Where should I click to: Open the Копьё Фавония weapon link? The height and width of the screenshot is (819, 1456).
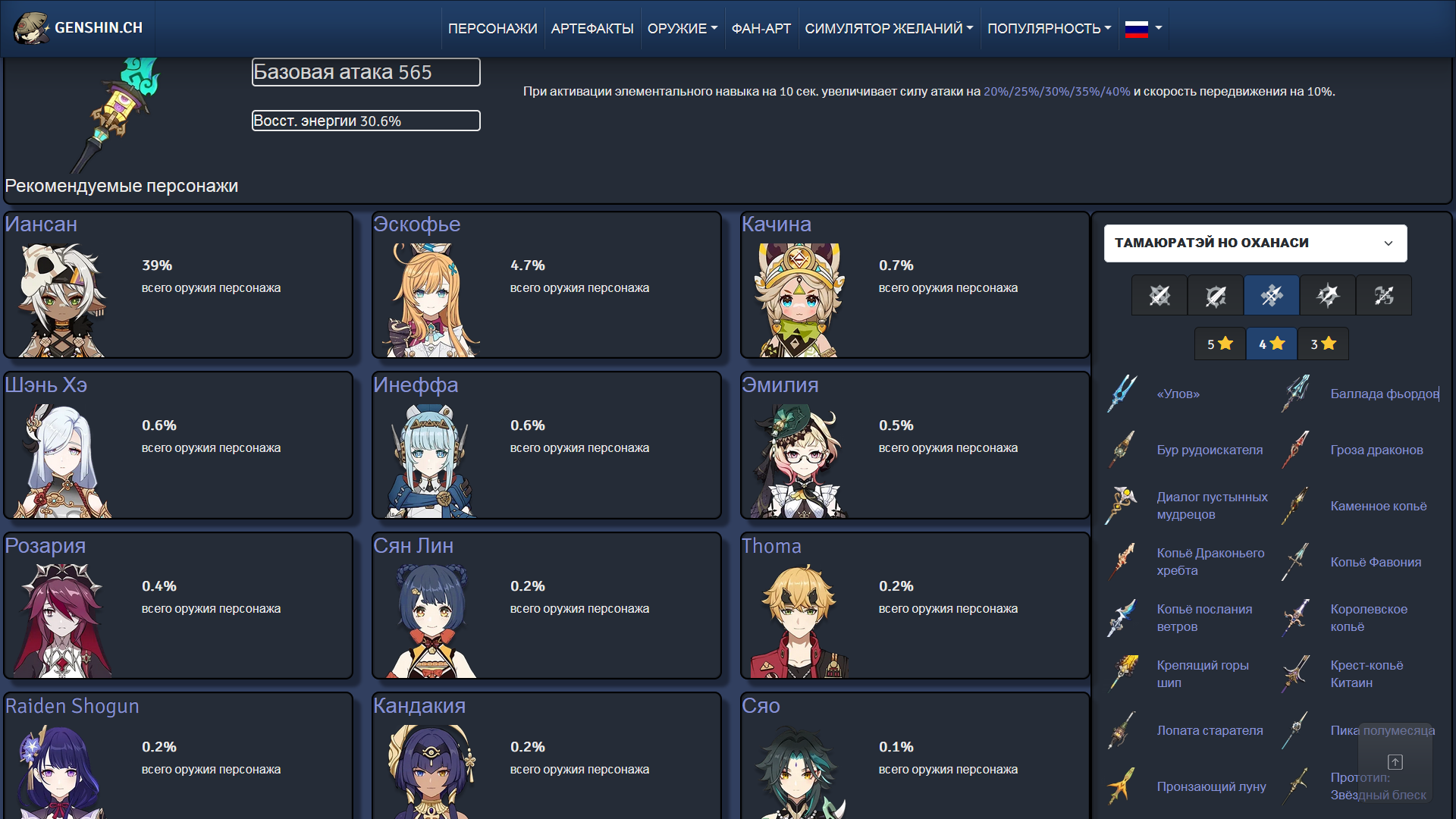[1375, 562]
